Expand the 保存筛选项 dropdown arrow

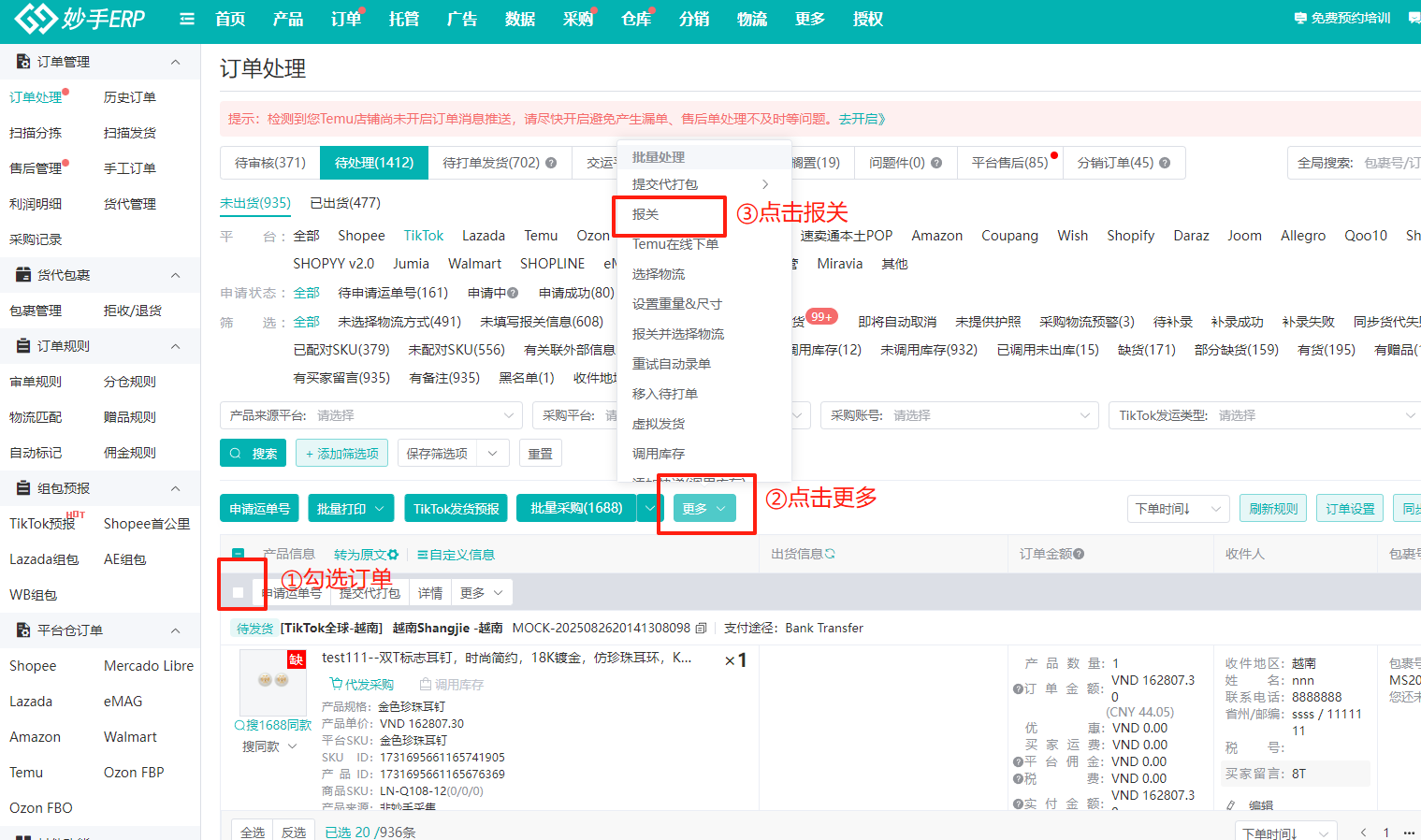tap(493, 454)
